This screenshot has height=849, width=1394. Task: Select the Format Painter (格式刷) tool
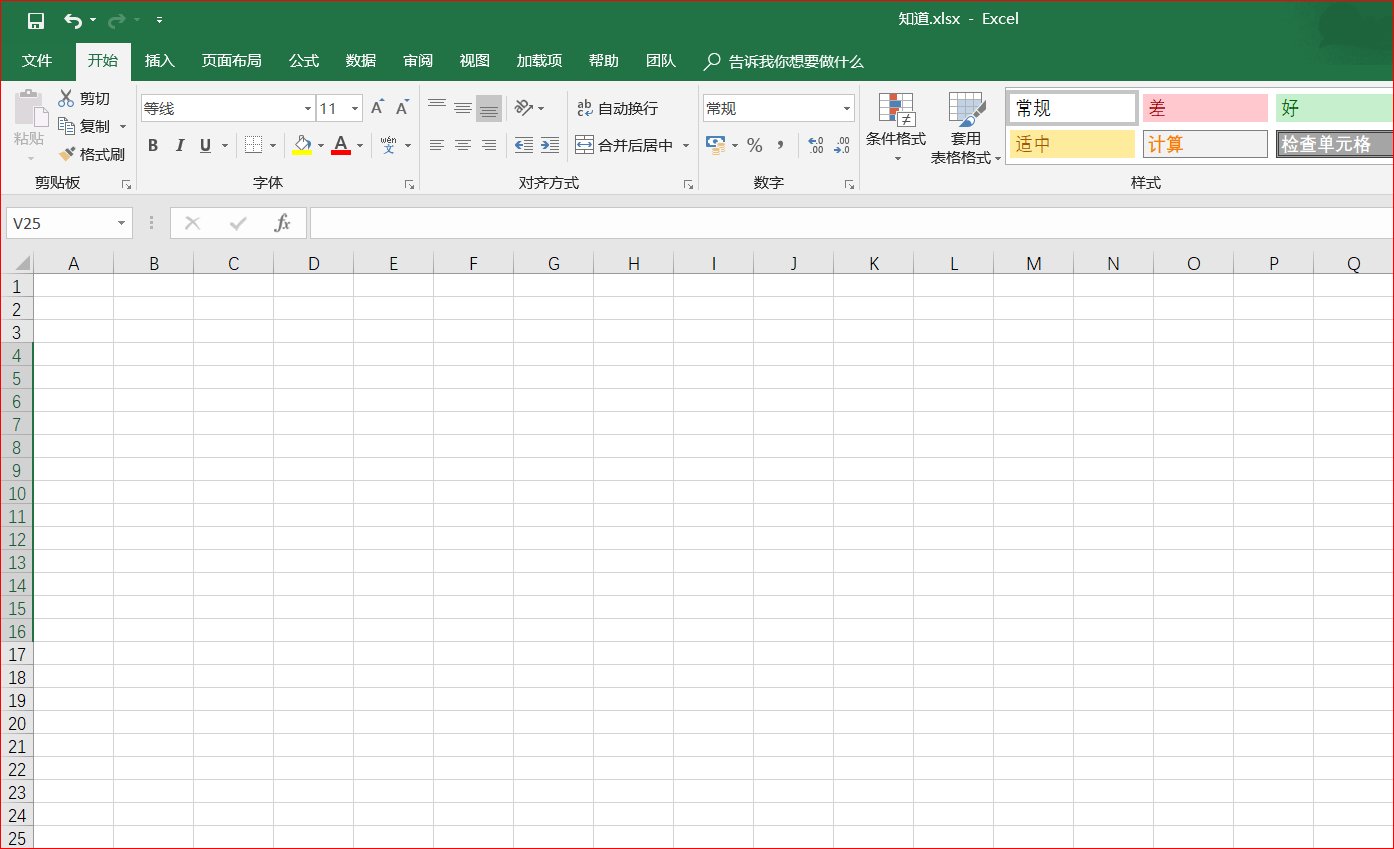(91, 154)
